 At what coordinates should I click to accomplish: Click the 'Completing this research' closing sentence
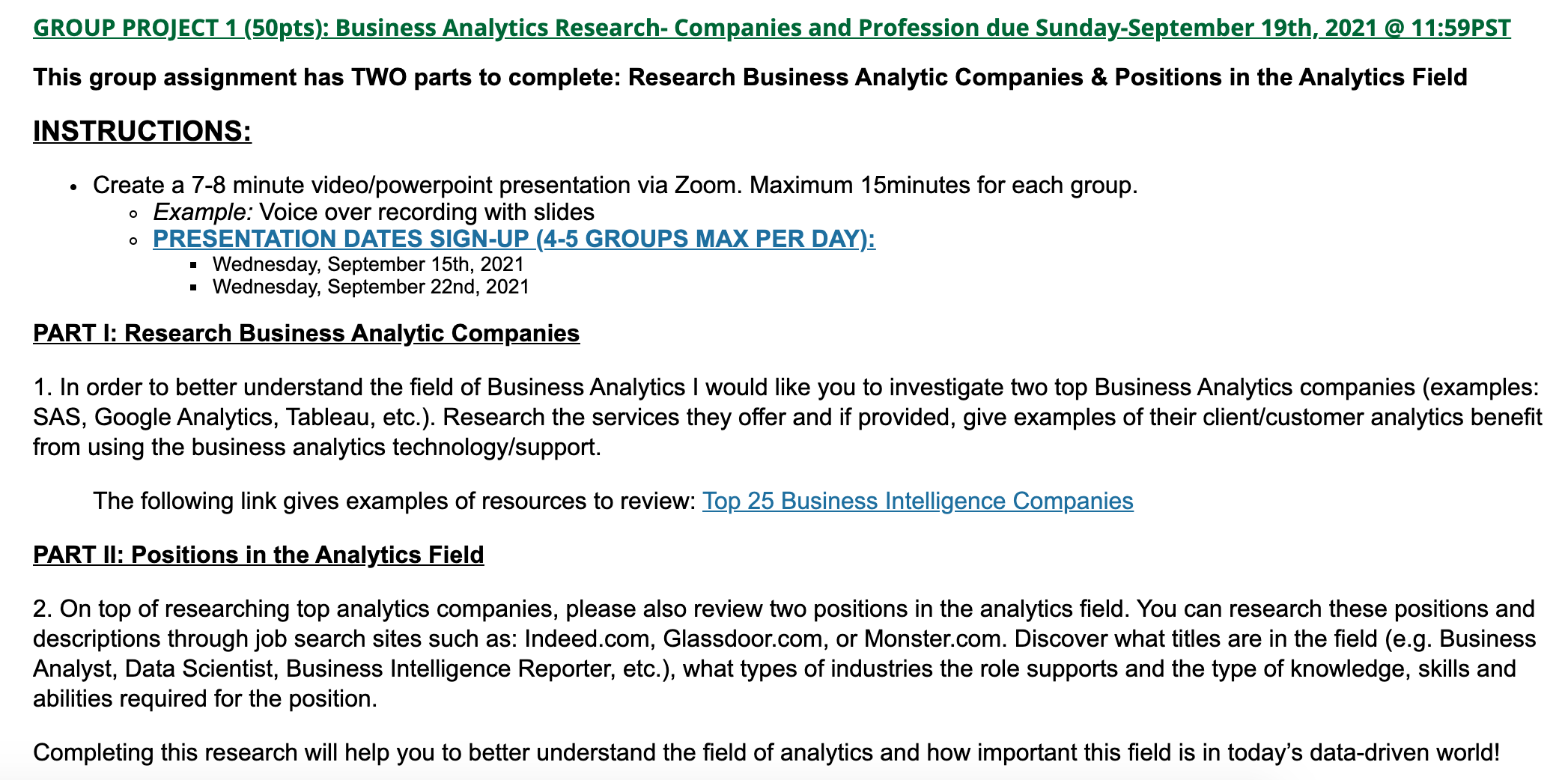767,752
